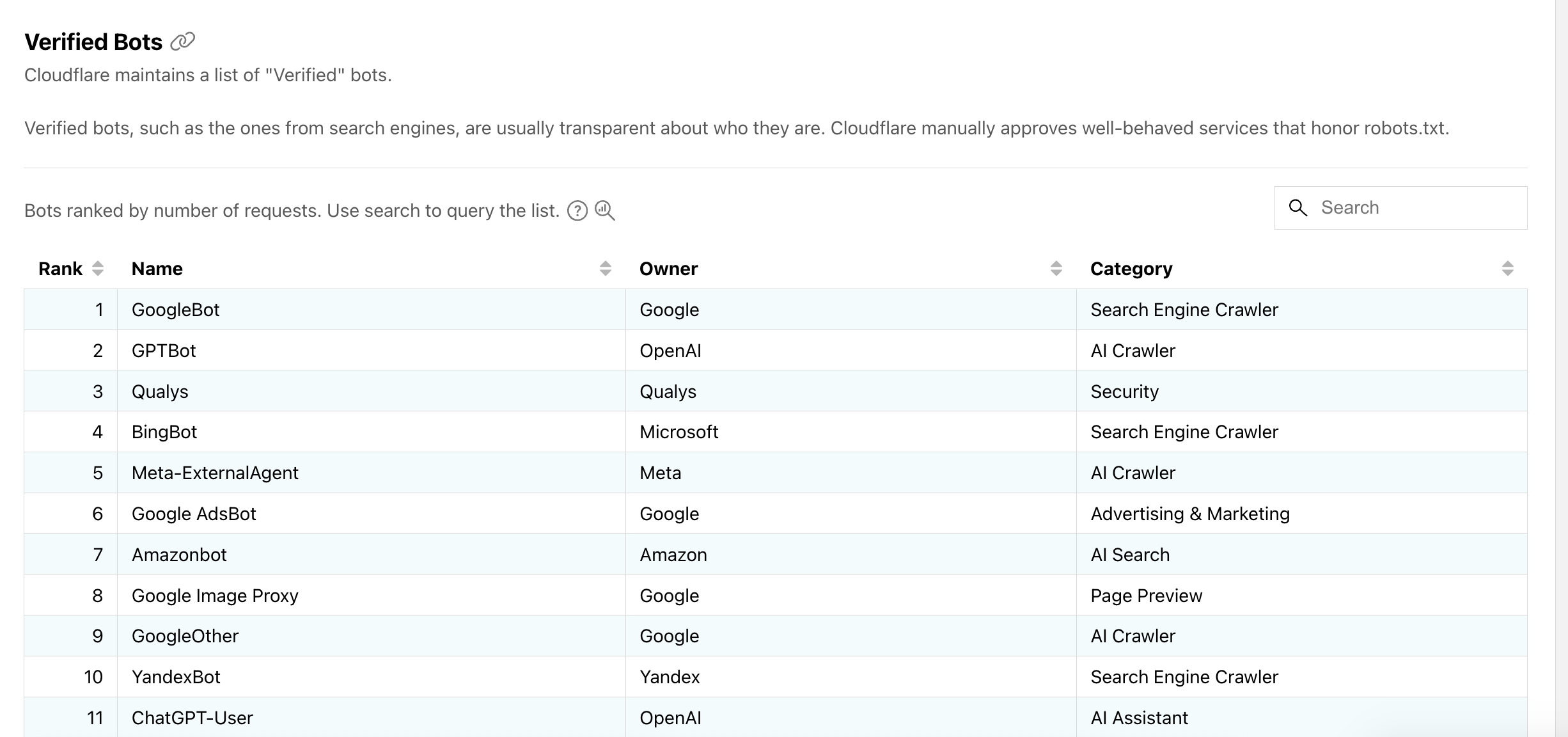Select Amazonbot in the list
The image size is (1568, 737).
coord(179,555)
